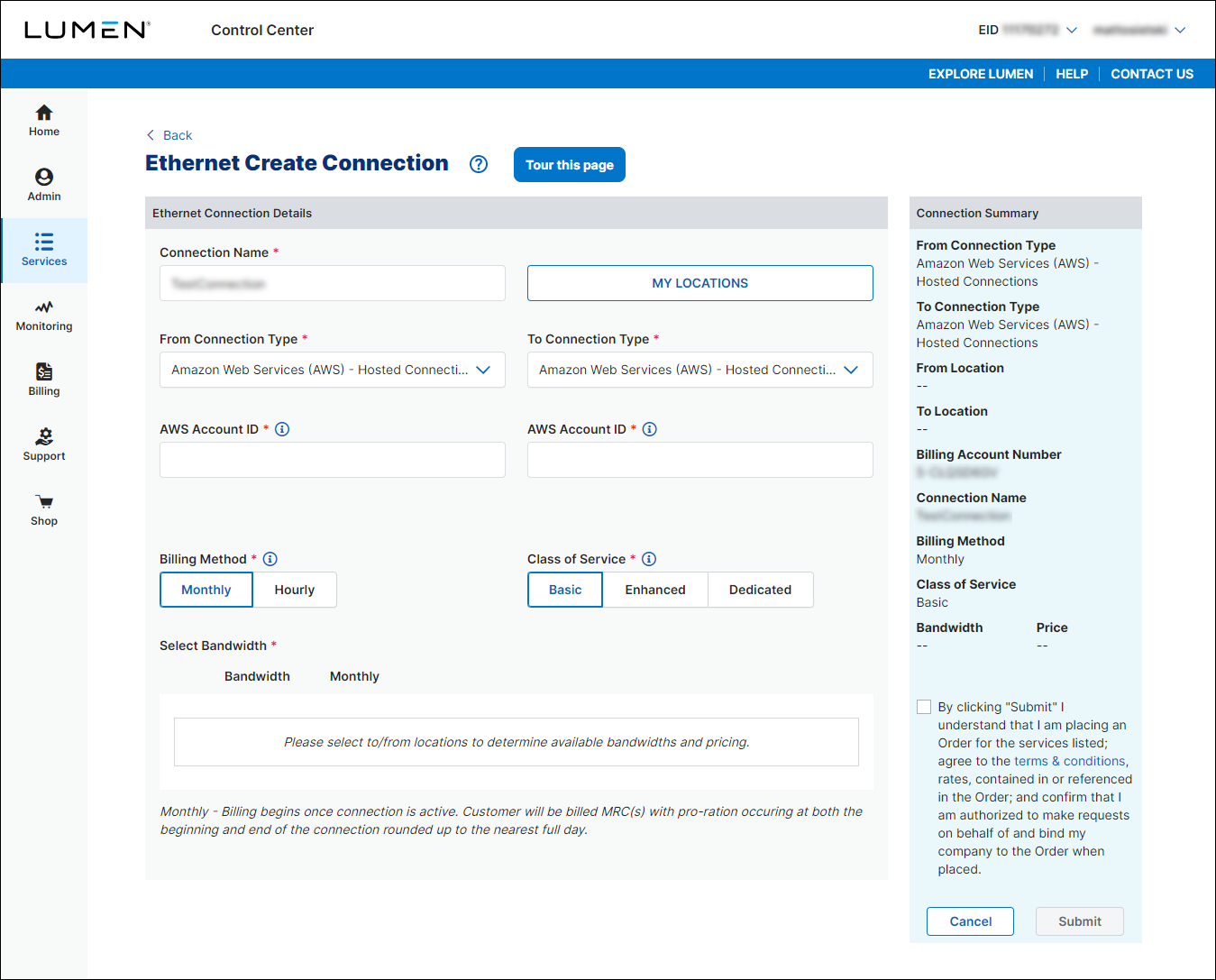The height and width of the screenshot is (980, 1216).
Task: Expand the user account dropdown
Action: (x=1180, y=30)
